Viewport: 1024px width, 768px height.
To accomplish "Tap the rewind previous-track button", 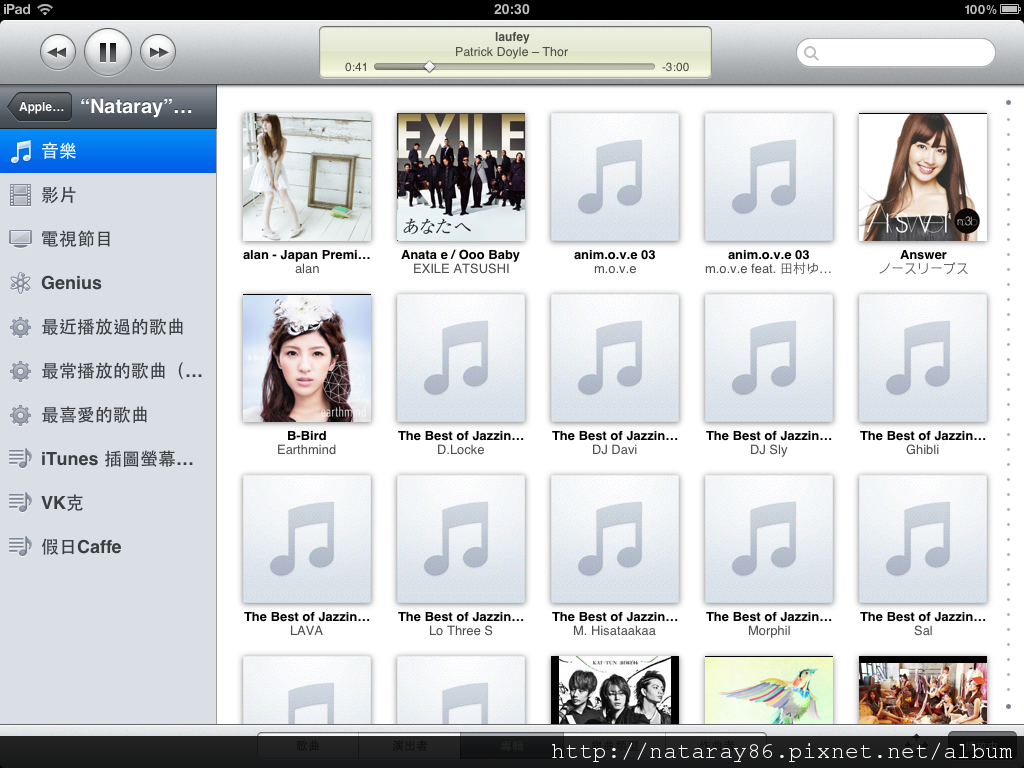I will tap(57, 52).
